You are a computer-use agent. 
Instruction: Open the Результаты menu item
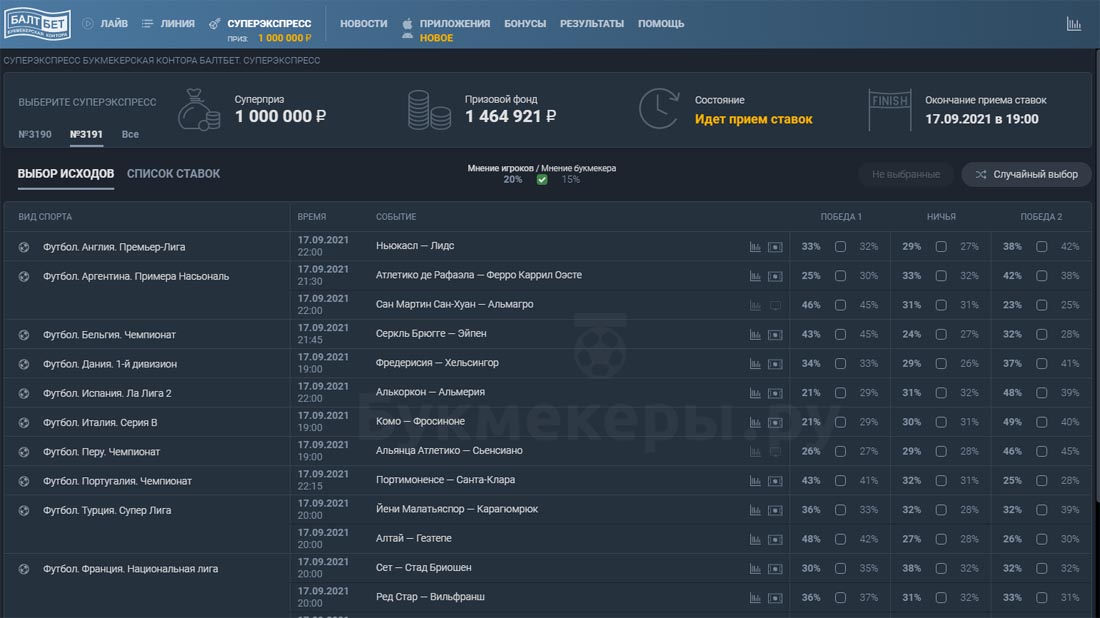point(591,23)
